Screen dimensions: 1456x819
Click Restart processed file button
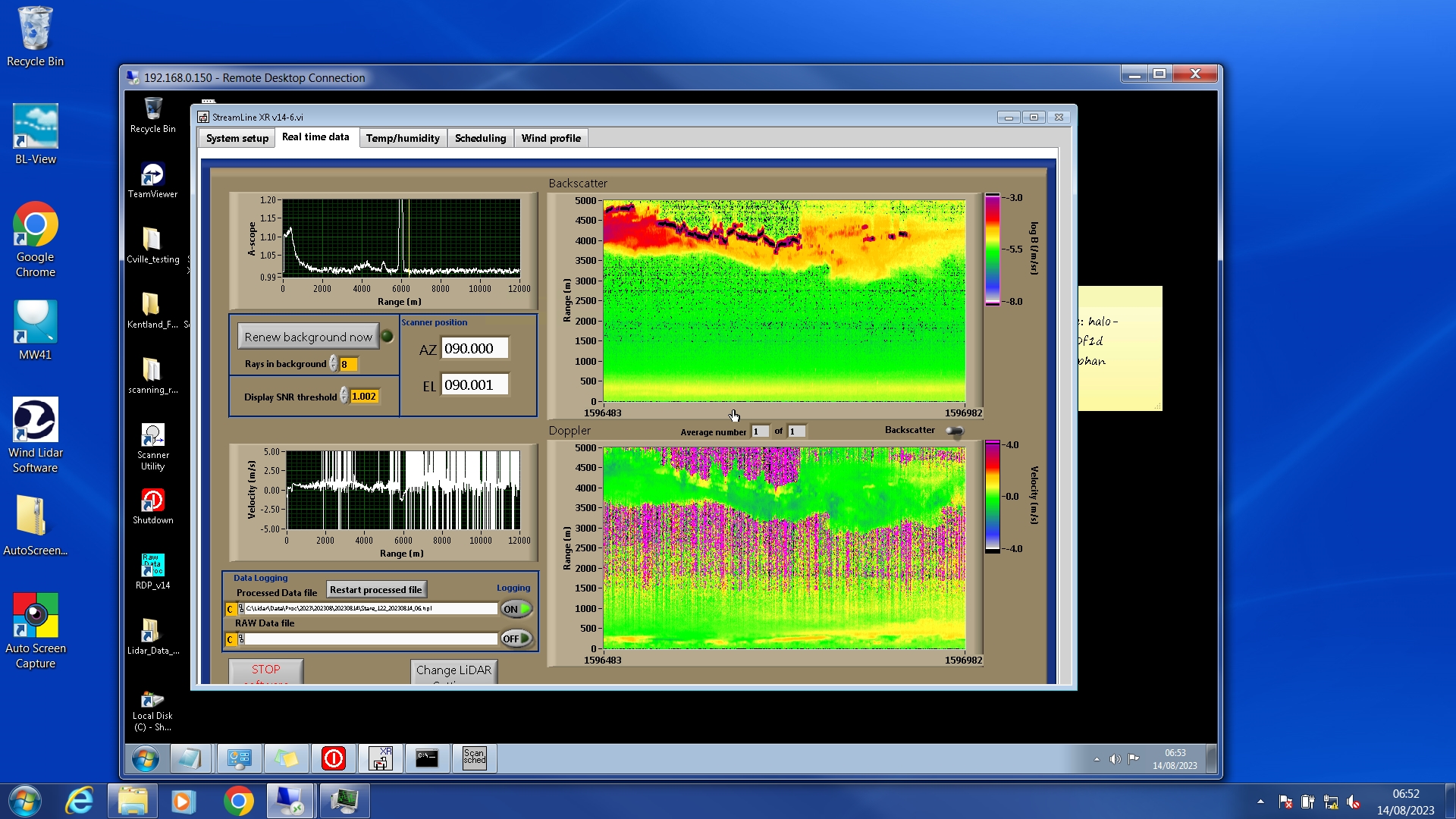click(x=375, y=589)
